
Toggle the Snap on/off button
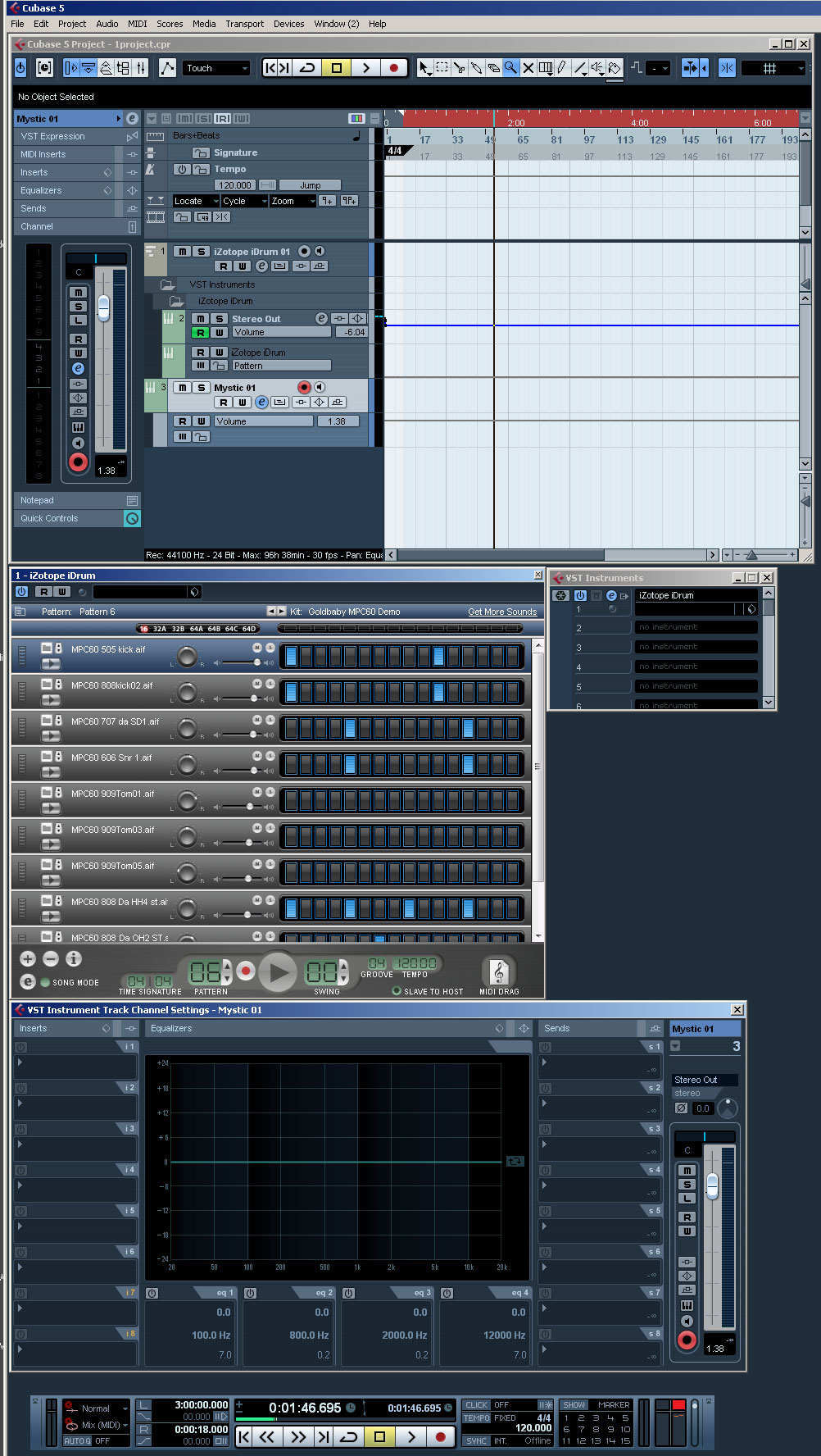click(727, 68)
